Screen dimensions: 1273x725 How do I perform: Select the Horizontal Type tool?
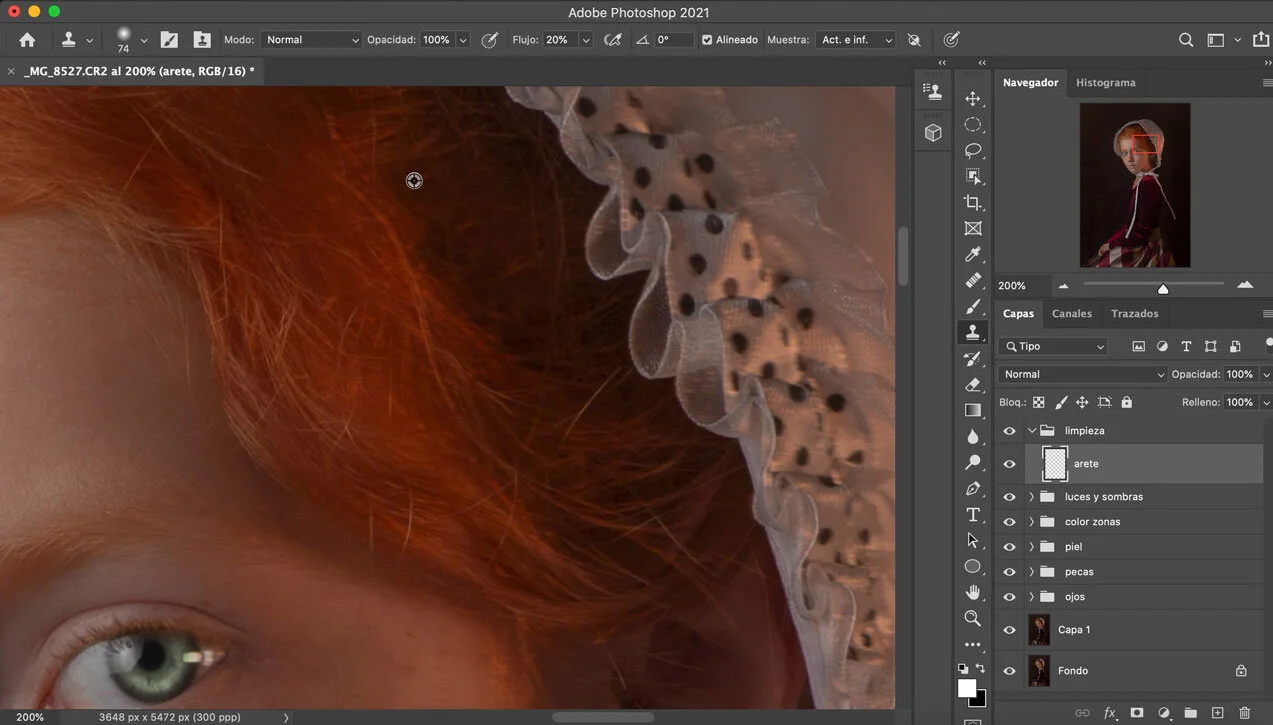[x=972, y=515]
